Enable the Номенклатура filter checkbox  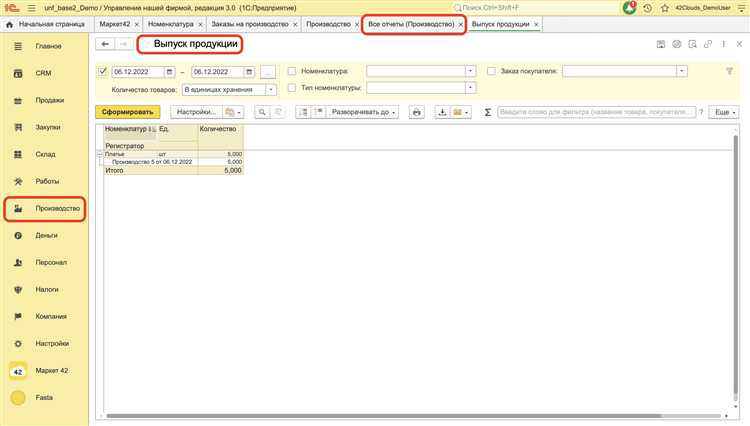pos(292,71)
